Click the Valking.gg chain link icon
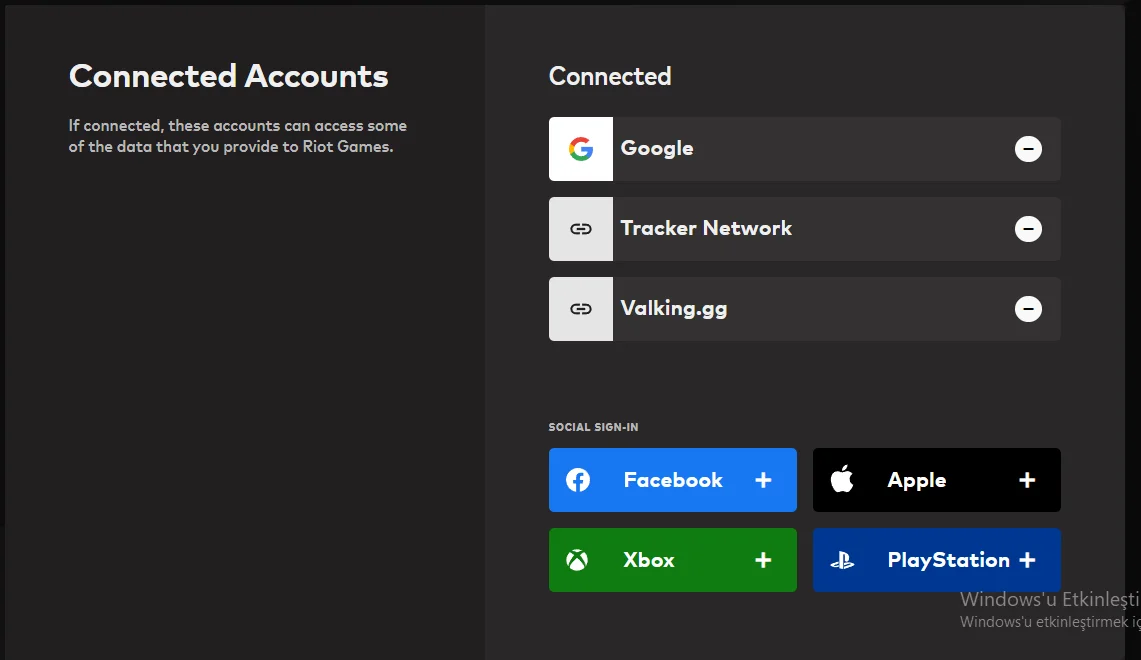Image resolution: width=1141 pixels, height=660 pixels. click(x=581, y=309)
